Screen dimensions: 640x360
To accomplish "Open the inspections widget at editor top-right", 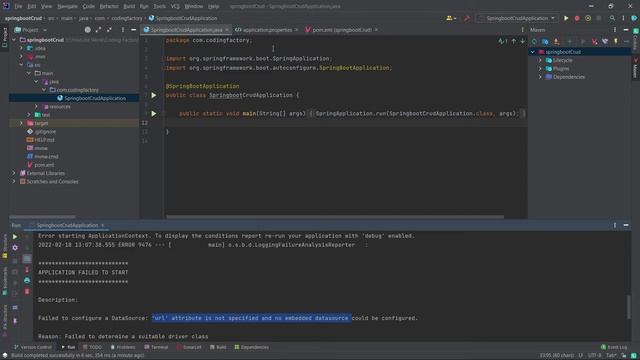I will (x=502, y=41).
